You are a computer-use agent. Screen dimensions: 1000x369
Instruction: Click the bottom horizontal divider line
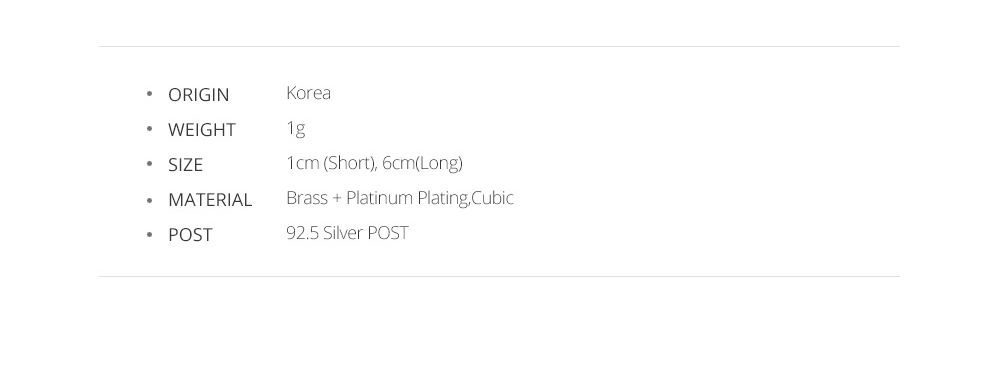499,277
